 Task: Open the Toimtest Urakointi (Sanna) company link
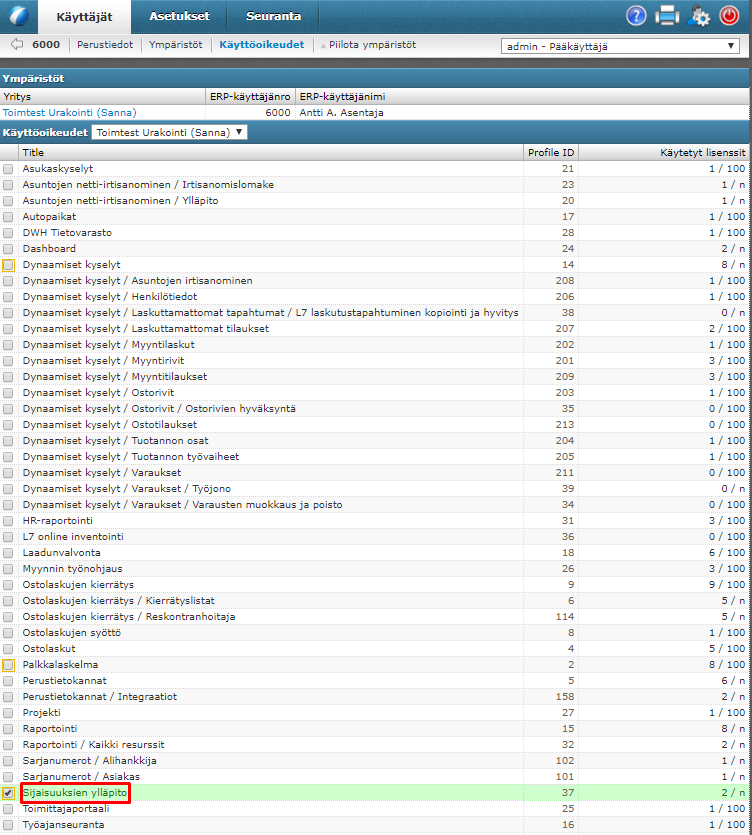pyautogui.click(x=69, y=112)
